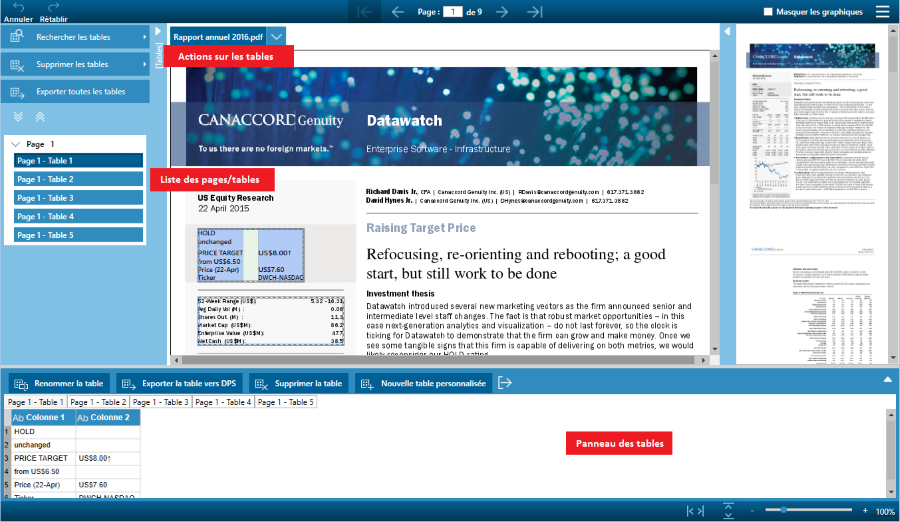Open the Rapport annuel 2016.pdf dropdown arrow
Viewport: 900px width, 522px height.
(277, 37)
